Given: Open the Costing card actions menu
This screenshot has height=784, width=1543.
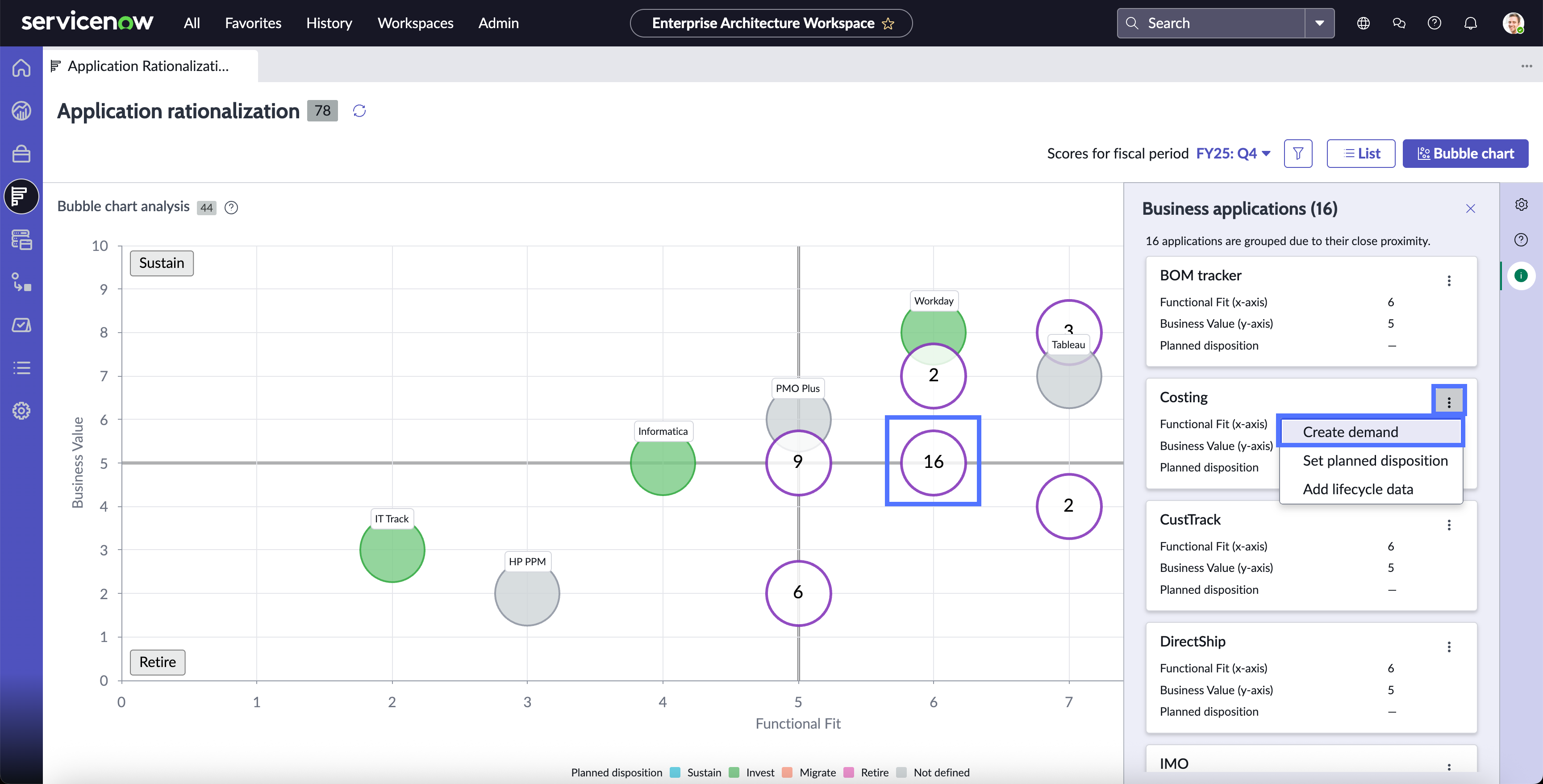Looking at the screenshot, I should coord(1449,402).
